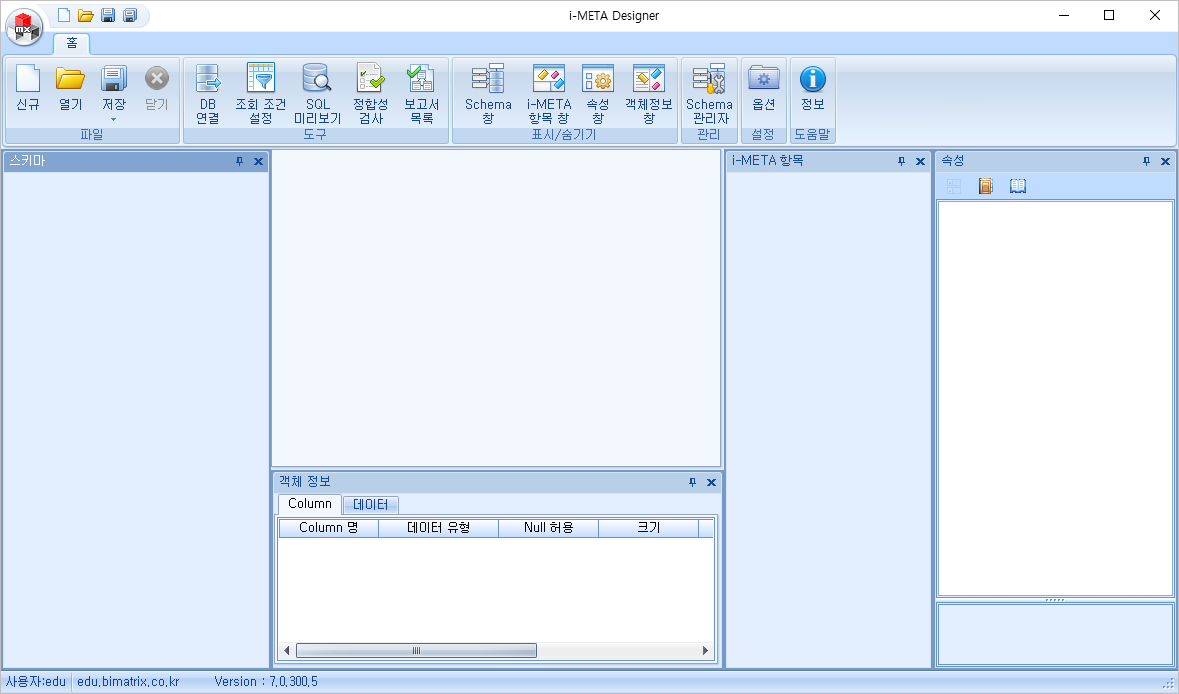
Task: Close the 속성 panel
Action: click(1165, 161)
